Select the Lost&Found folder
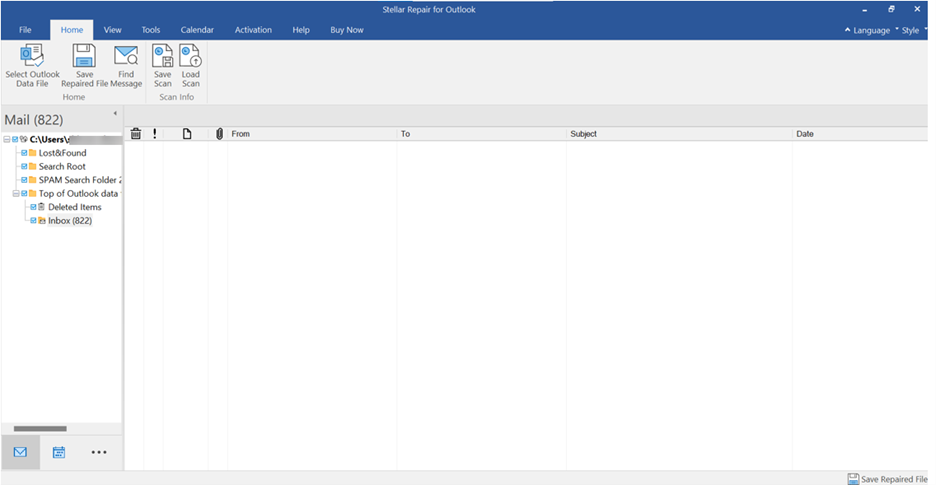Viewport: 936px width, 485px height. tap(62, 153)
